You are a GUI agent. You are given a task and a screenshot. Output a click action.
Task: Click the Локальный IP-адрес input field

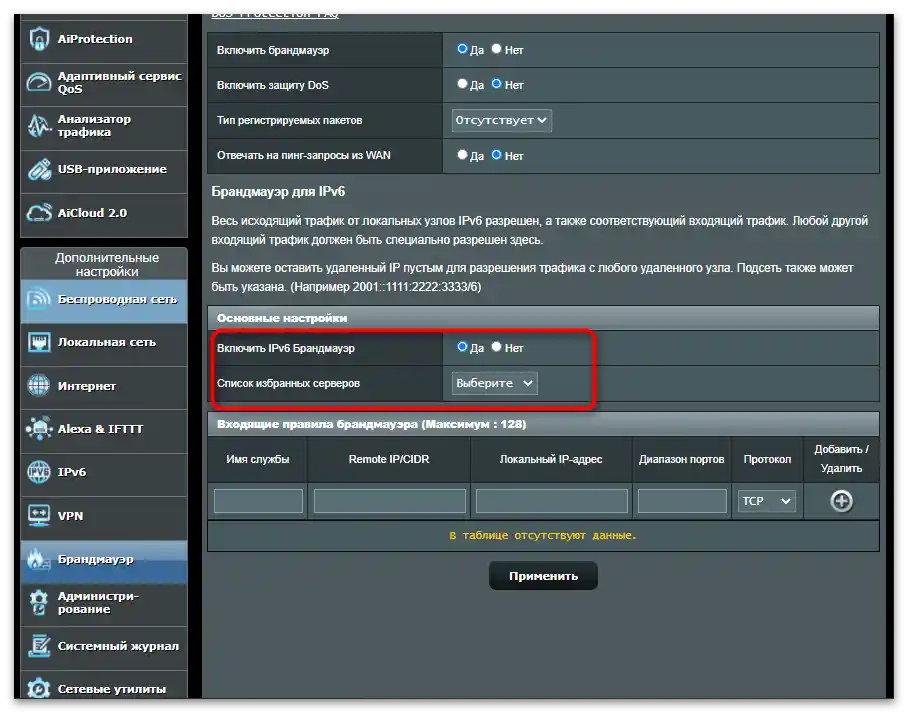pyautogui.click(x=552, y=501)
